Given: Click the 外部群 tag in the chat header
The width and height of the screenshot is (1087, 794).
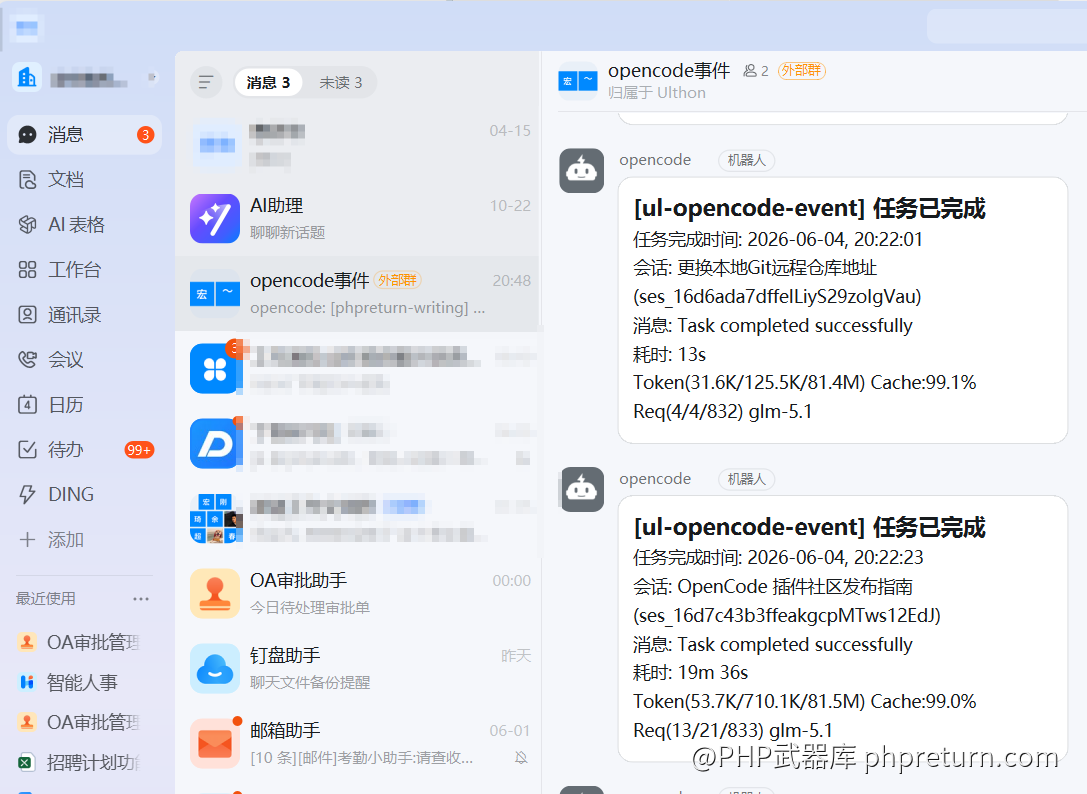Looking at the screenshot, I should pos(801,71).
